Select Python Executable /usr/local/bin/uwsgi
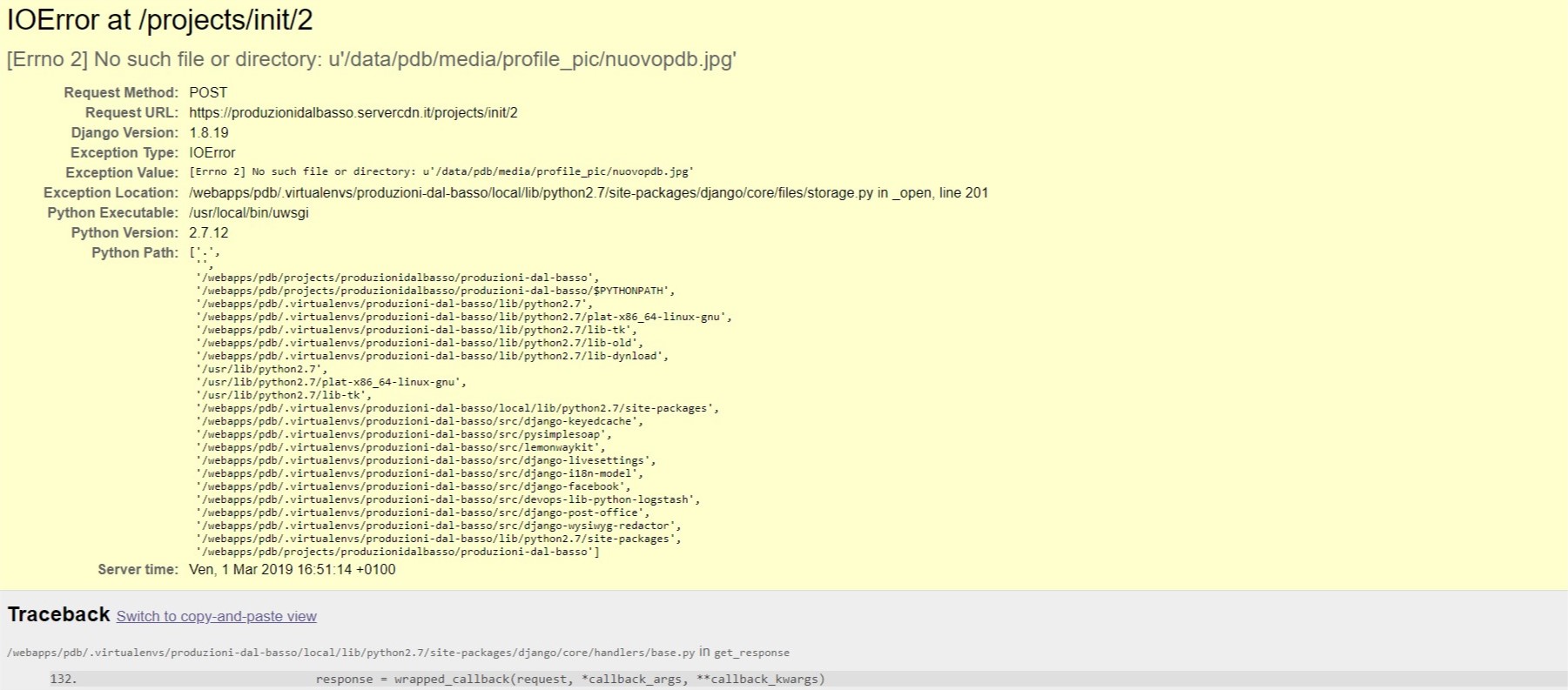Screen dimensions: 1568x690 (x=249, y=212)
